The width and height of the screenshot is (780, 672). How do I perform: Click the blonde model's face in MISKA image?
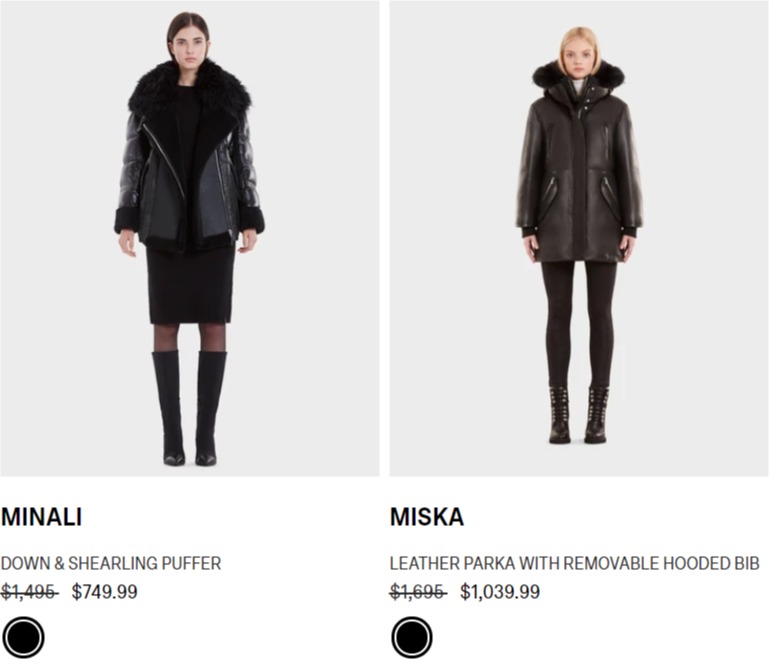click(x=578, y=61)
